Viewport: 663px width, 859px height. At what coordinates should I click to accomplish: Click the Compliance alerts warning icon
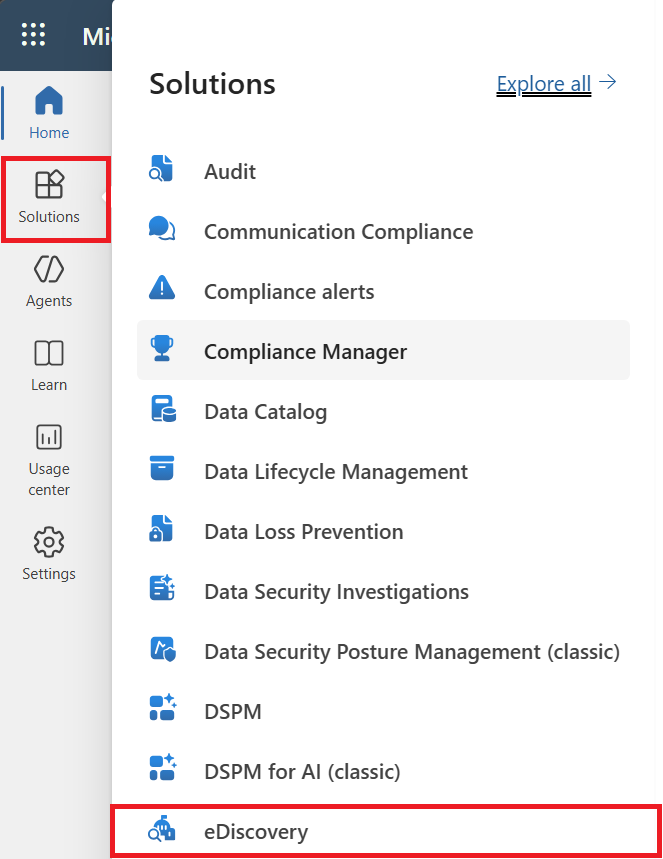(162, 287)
